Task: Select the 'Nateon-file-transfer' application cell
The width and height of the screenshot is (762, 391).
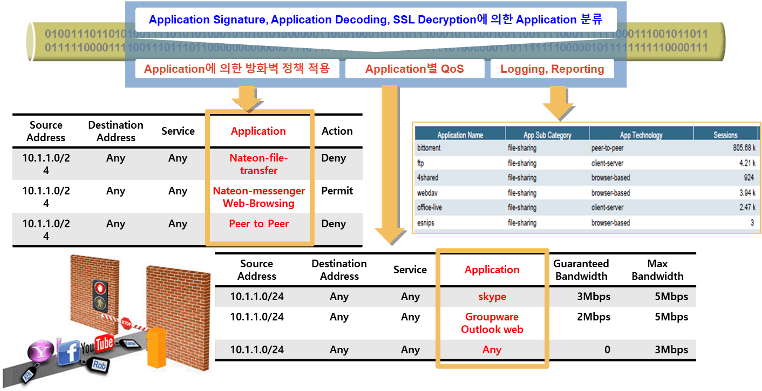Action: coord(259,164)
